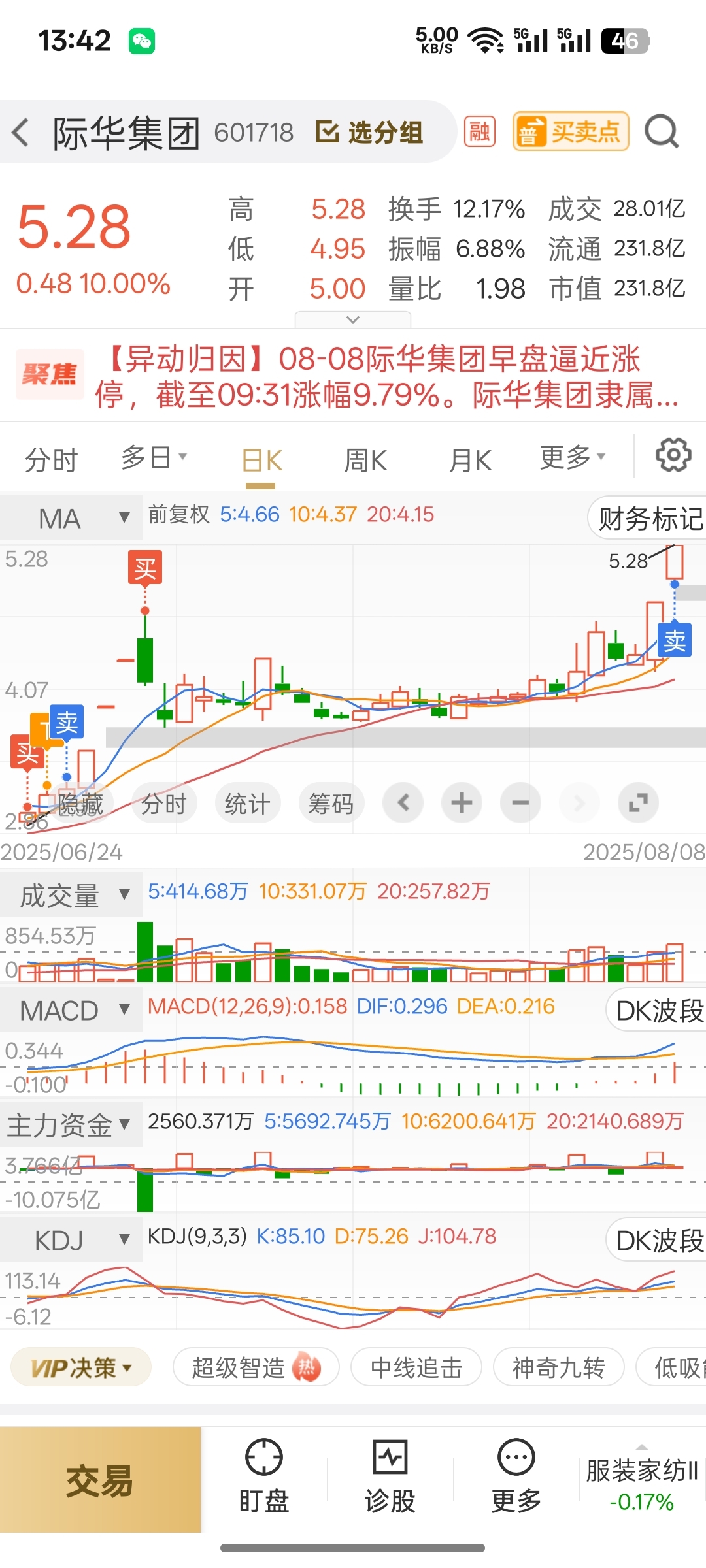Move chart right with next arrow
This screenshot has height=1568, width=706.
click(x=579, y=802)
